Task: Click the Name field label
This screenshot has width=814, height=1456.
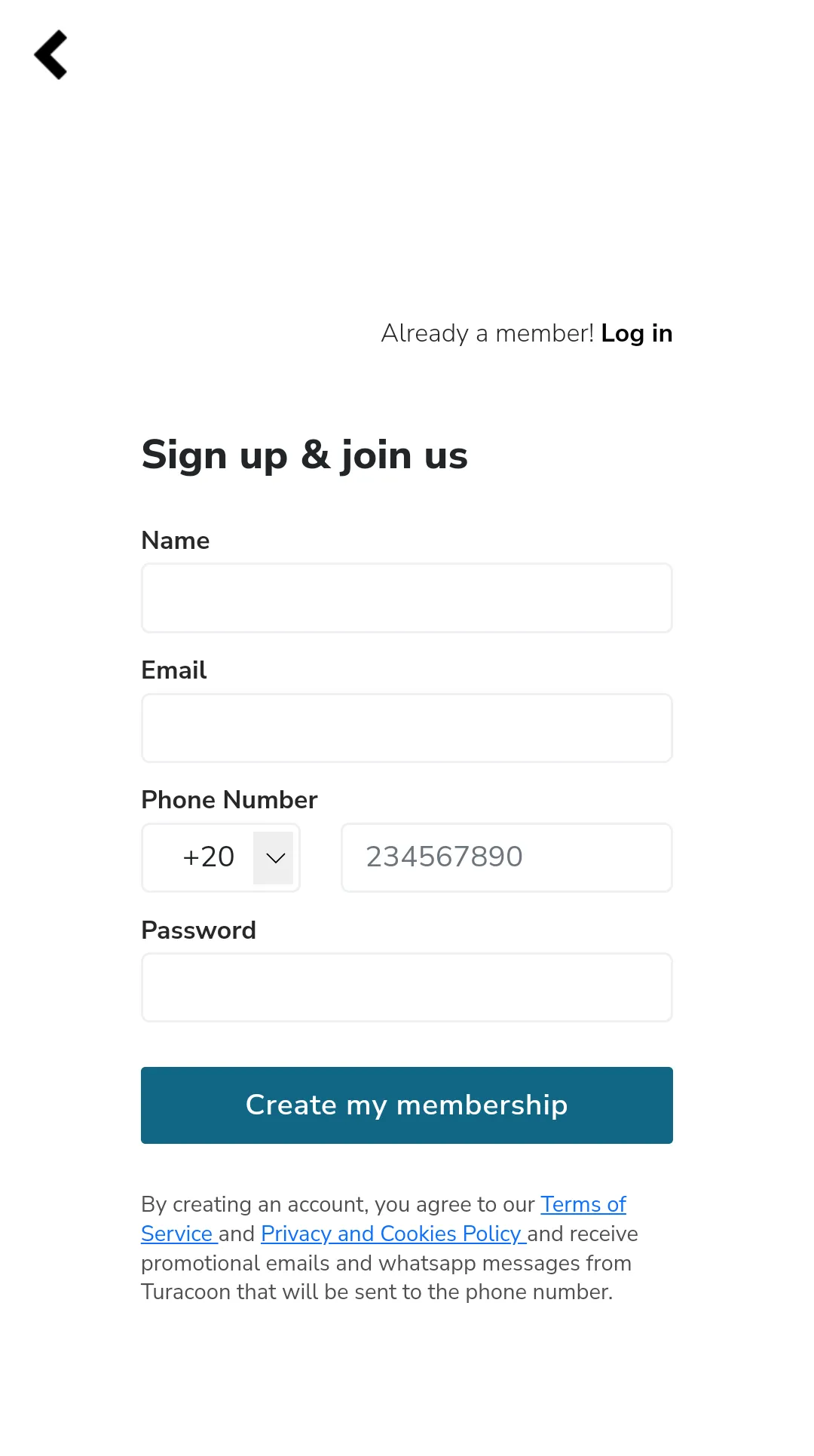Action: [176, 541]
